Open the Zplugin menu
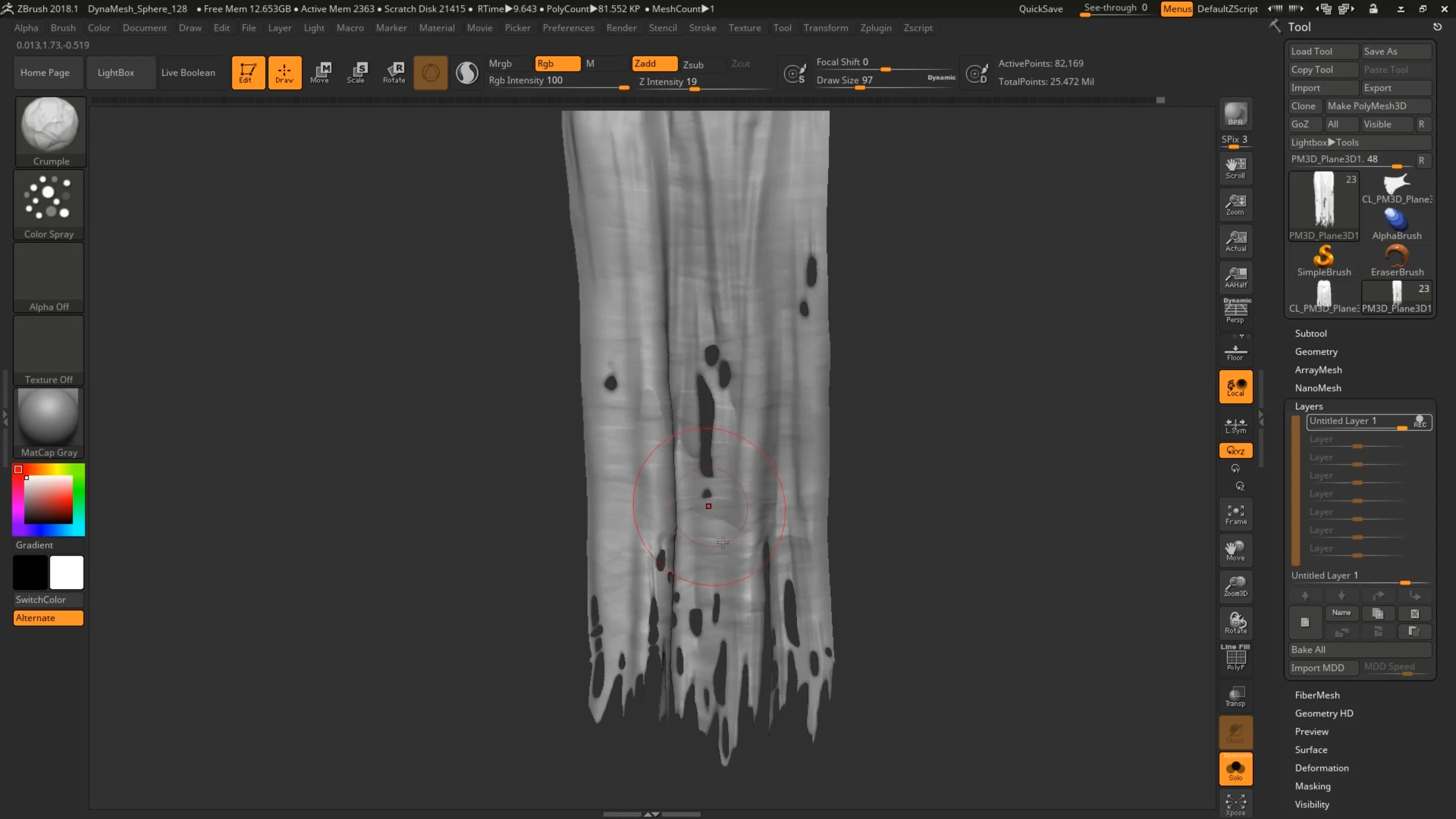This screenshot has width=1456, height=819. [x=875, y=28]
